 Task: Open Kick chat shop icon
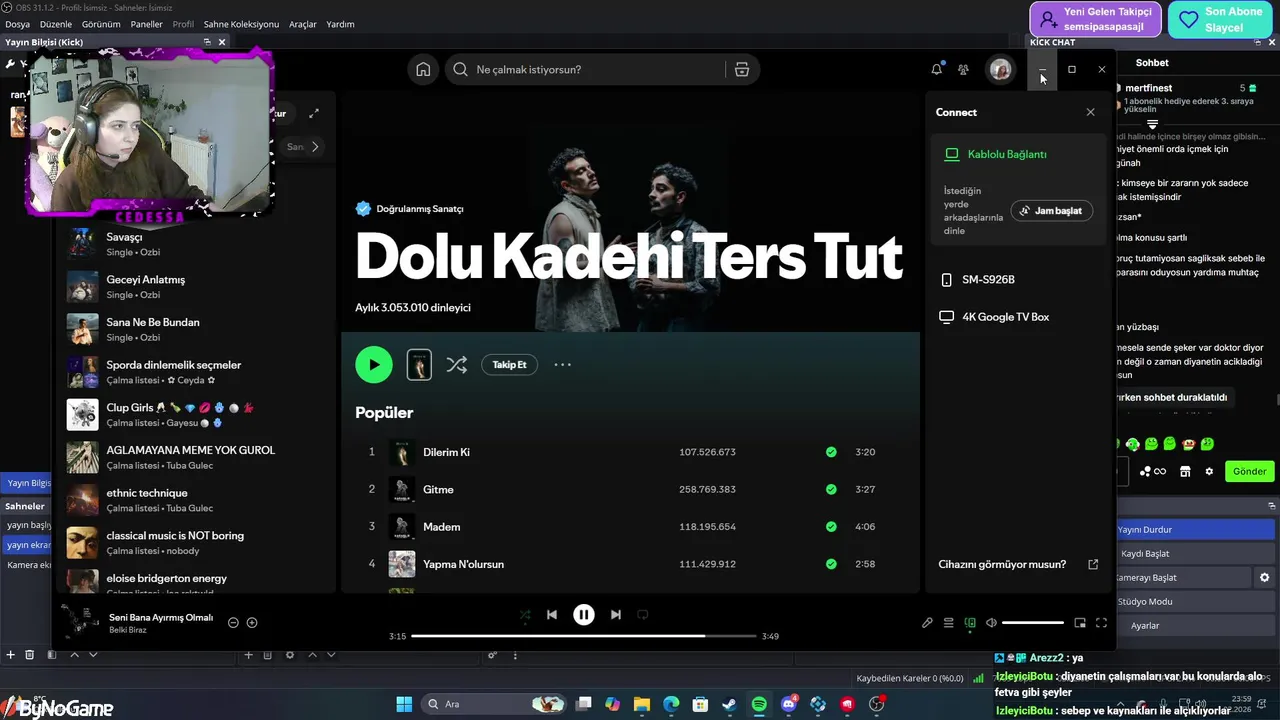point(1185,471)
